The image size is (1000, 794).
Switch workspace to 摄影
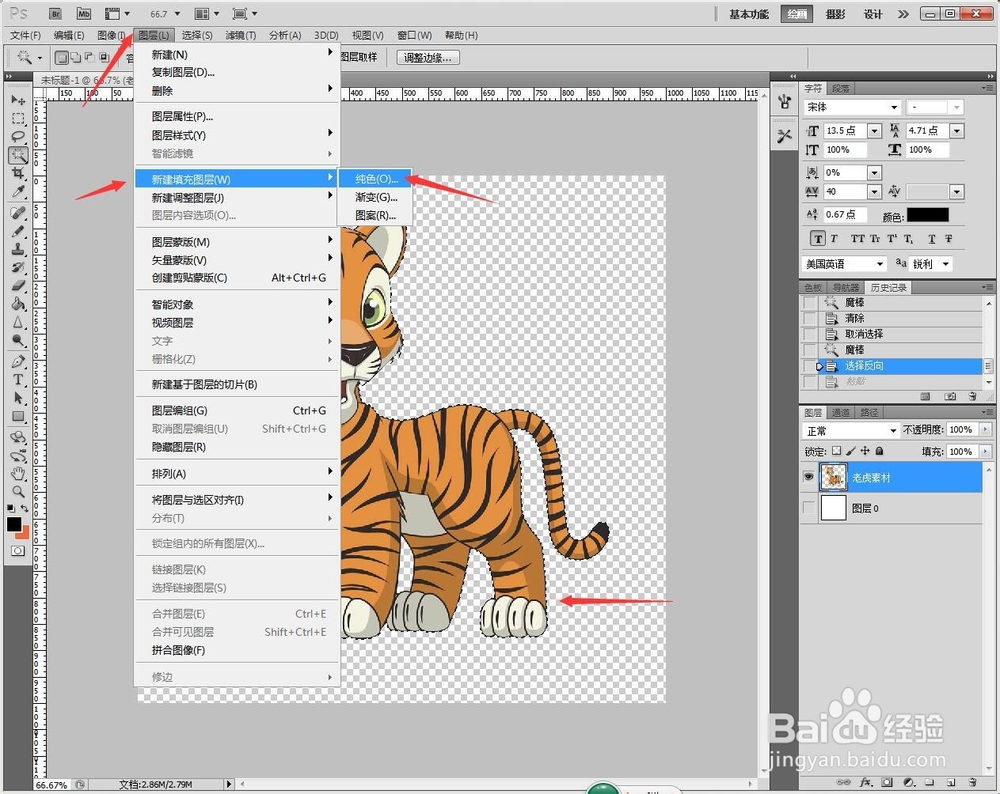point(835,14)
